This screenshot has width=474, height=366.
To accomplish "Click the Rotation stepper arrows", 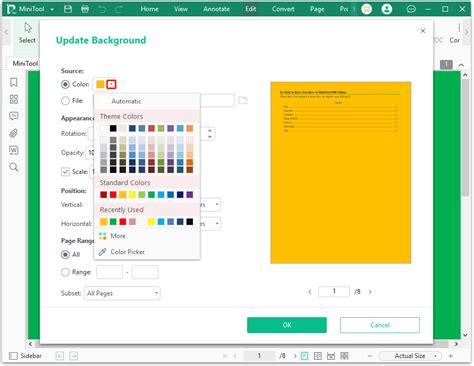I will (210, 134).
